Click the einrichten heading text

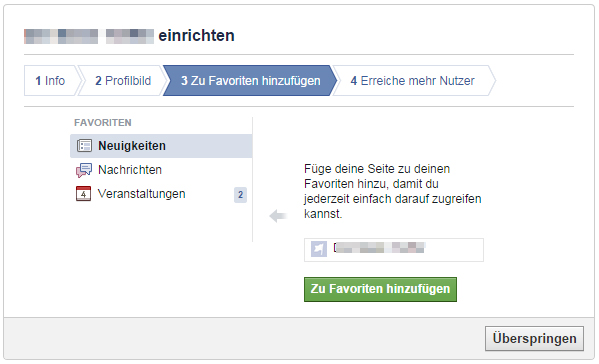pos(196,36)
